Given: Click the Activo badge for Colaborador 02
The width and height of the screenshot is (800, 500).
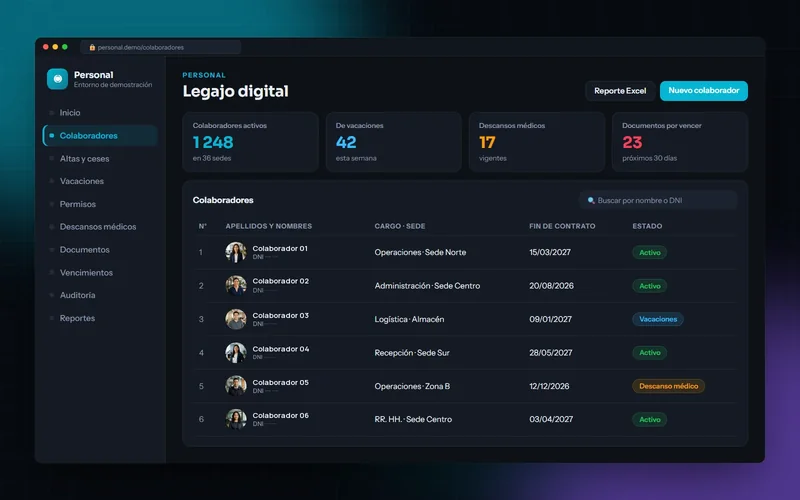Looking at the screenshot, I should point(649,286).
